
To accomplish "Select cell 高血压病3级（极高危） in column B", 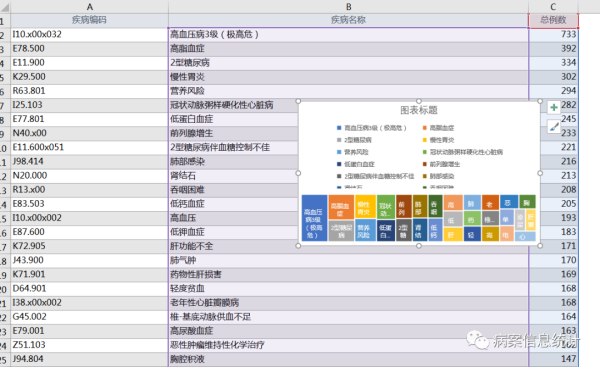I will point(349,34).
